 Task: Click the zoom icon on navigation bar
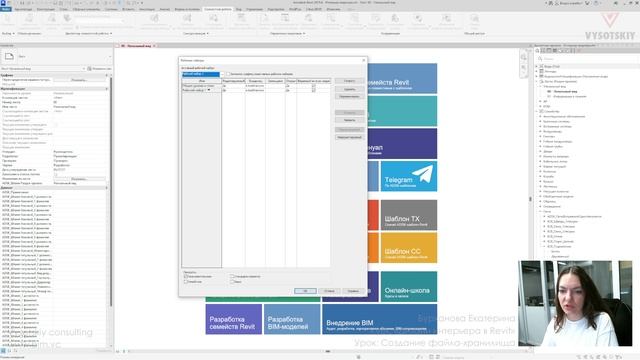(524, 68)
